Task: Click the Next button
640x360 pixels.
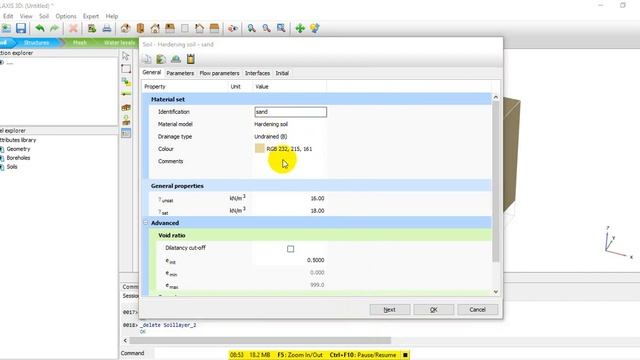Action: coord(390,310)
